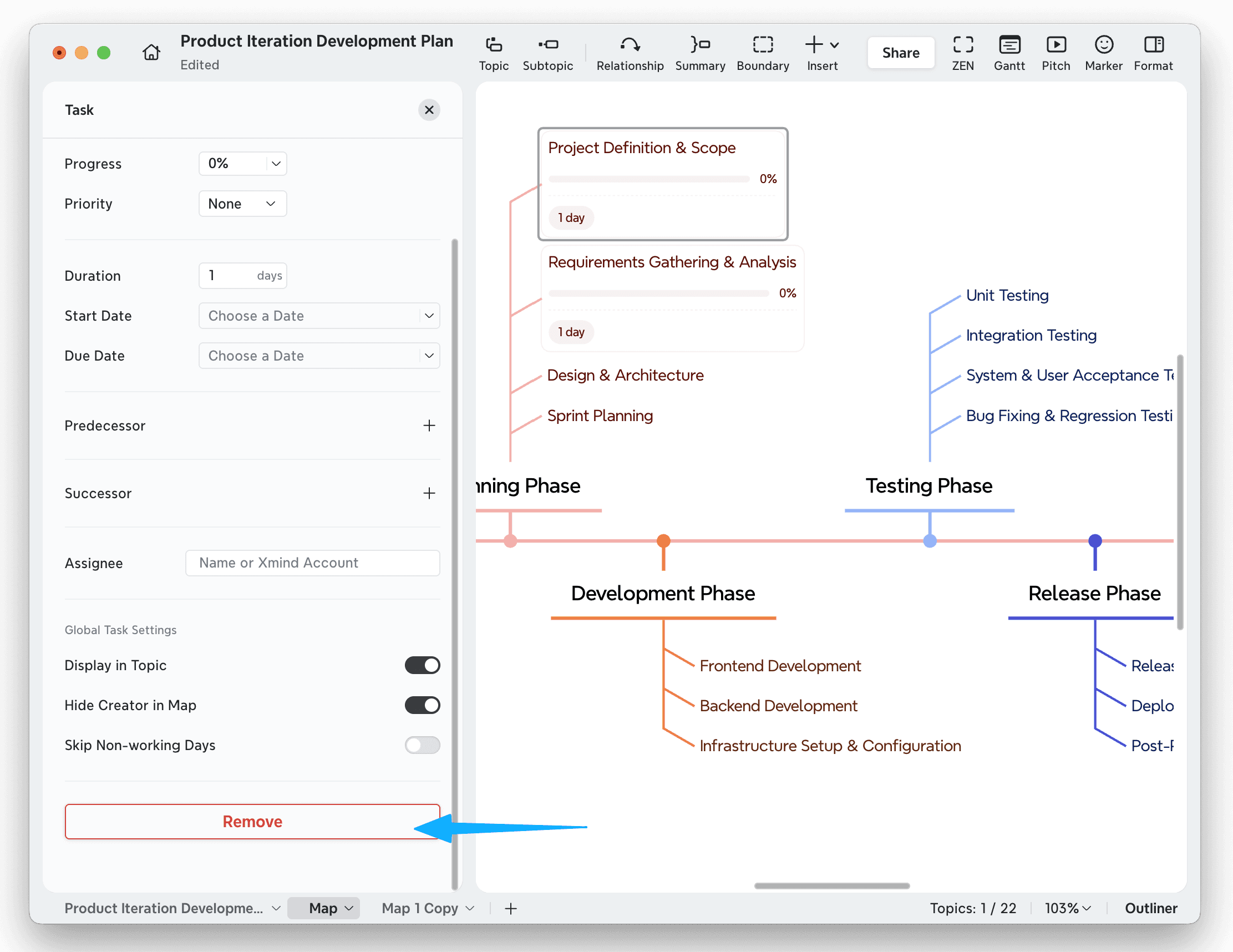Open the Marker panel
Viewport: 1233px width, 952px height.
(1104, 53)
